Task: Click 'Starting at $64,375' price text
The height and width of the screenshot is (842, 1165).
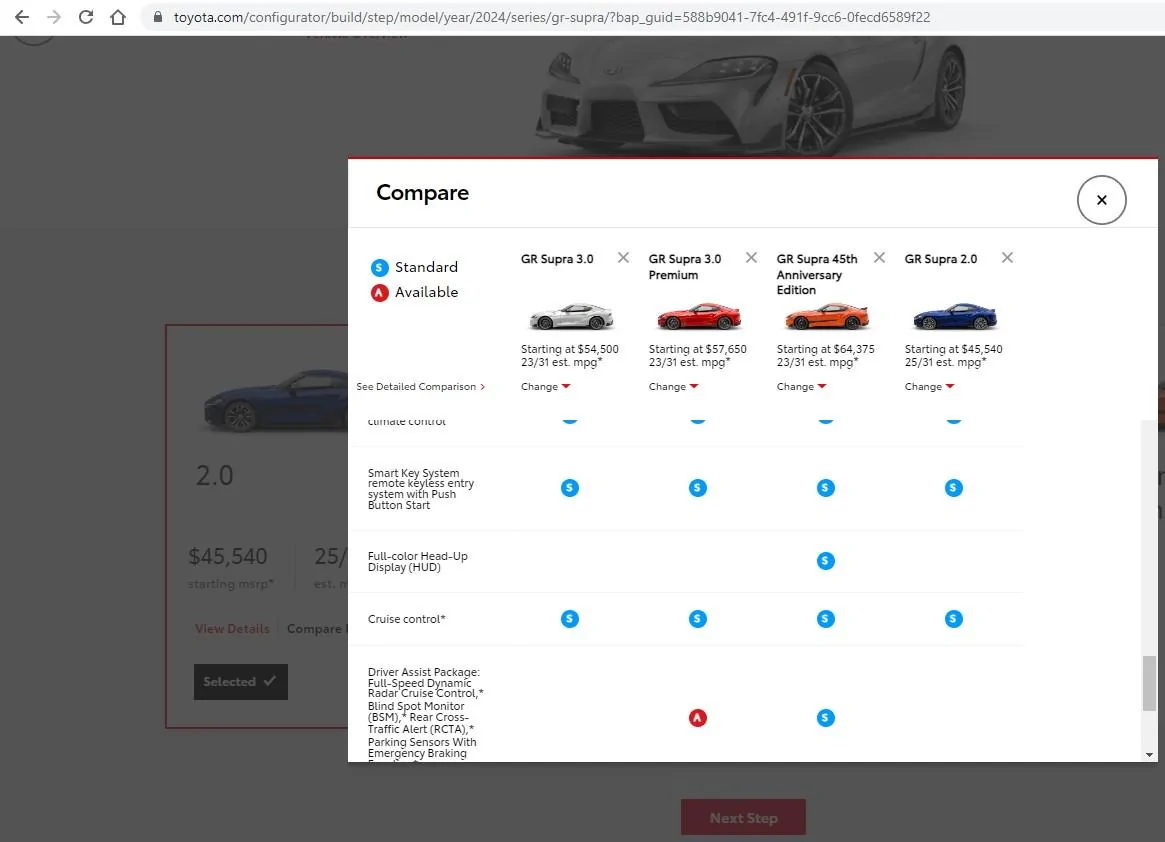Action: point(825,349)
